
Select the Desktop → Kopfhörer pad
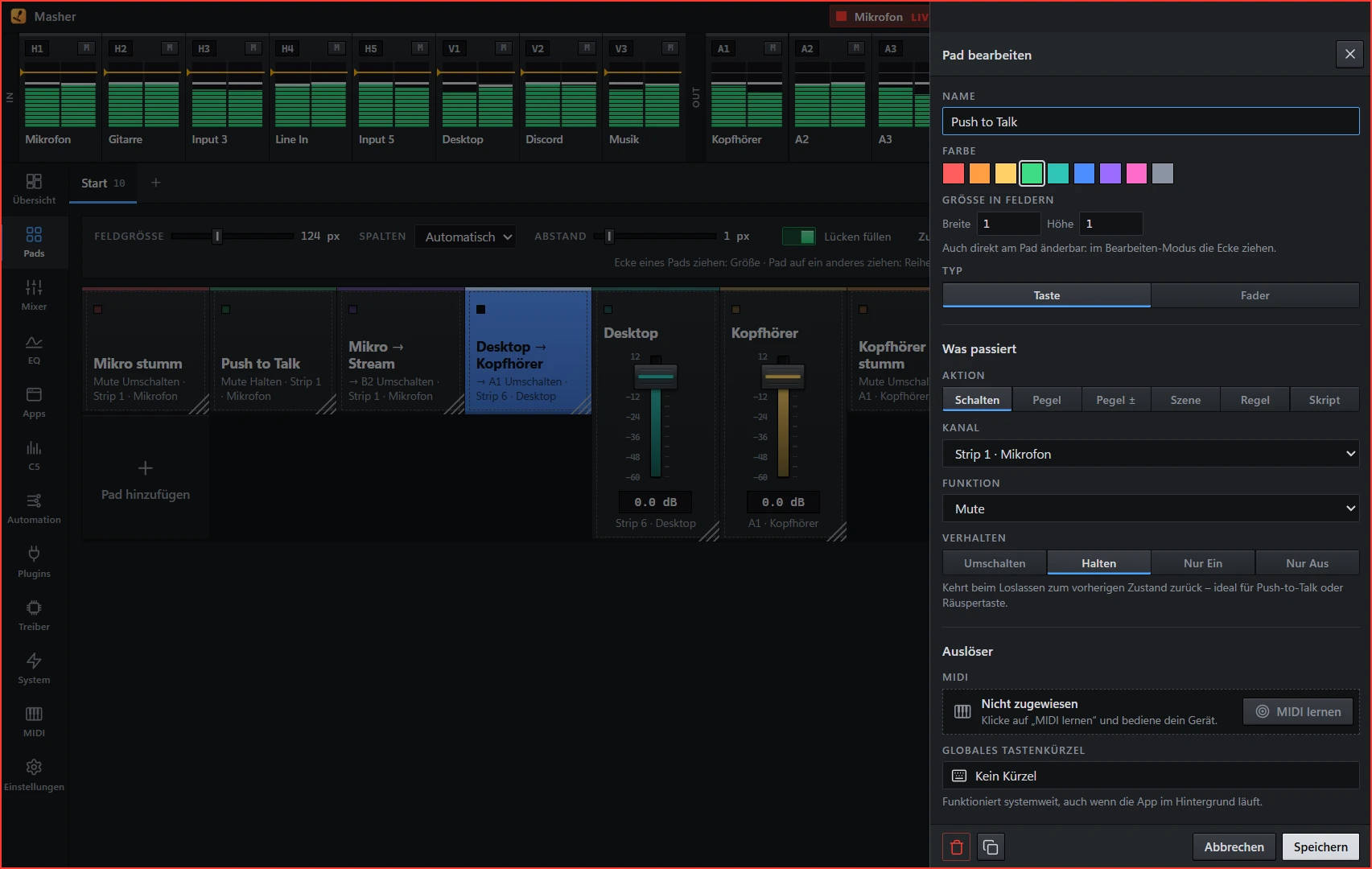[x=528, y=351]
